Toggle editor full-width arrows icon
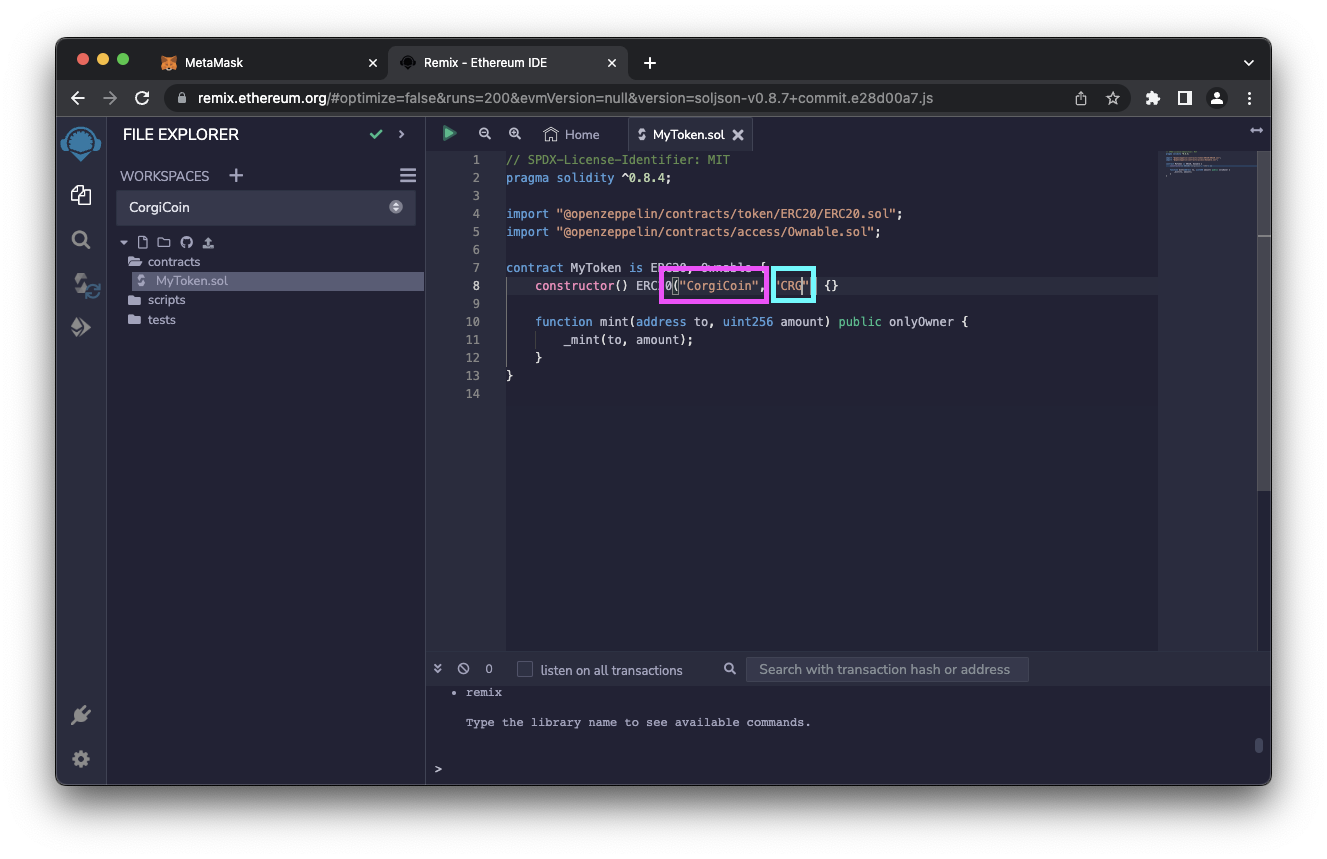 tap(1256, 130)
